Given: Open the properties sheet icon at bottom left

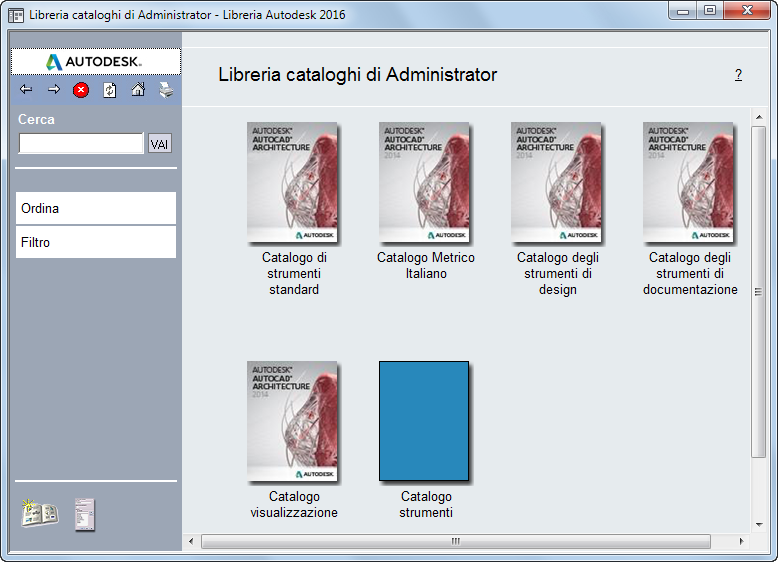Looking at the screenshot, I should (85, 515).
